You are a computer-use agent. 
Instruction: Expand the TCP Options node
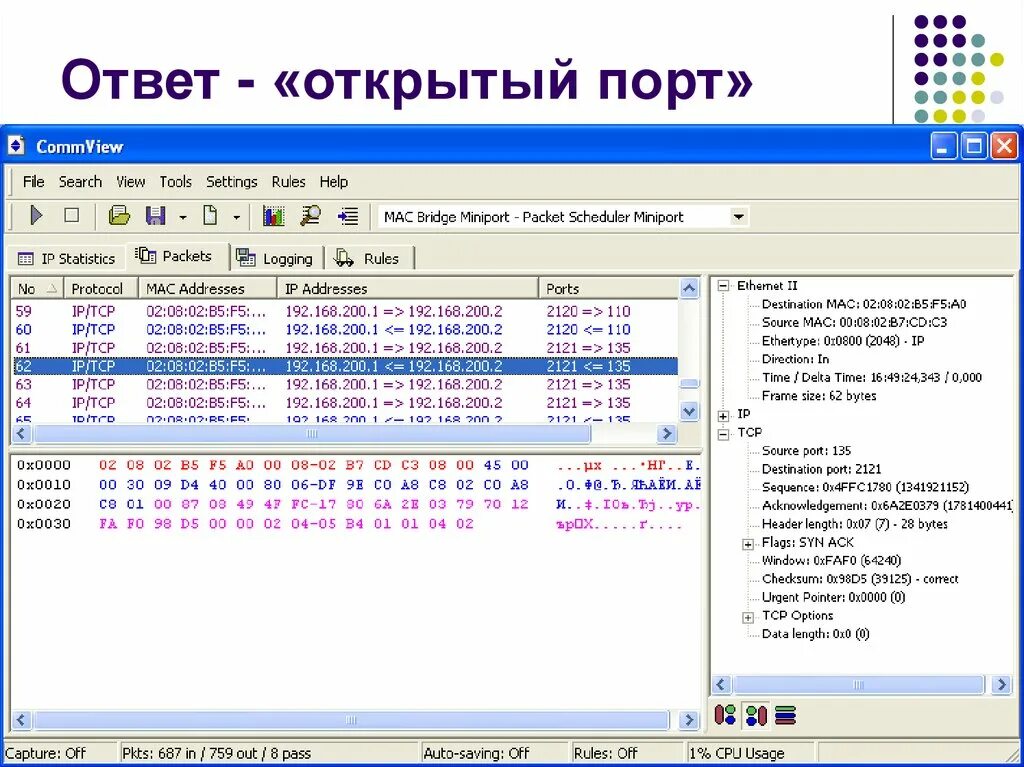(748, 617)
